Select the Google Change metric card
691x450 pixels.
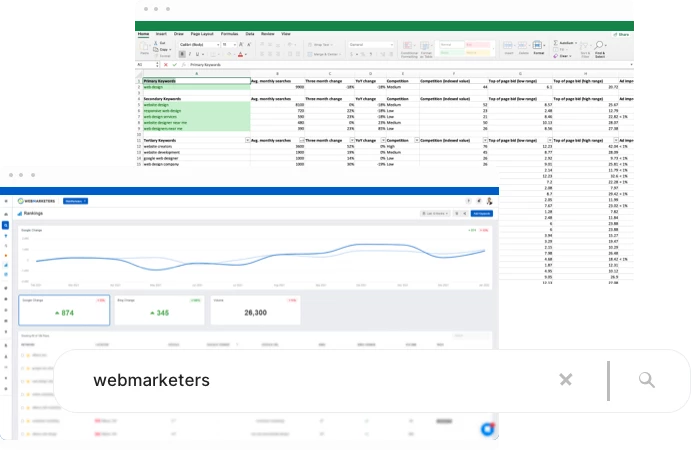(x=63, y=311)
